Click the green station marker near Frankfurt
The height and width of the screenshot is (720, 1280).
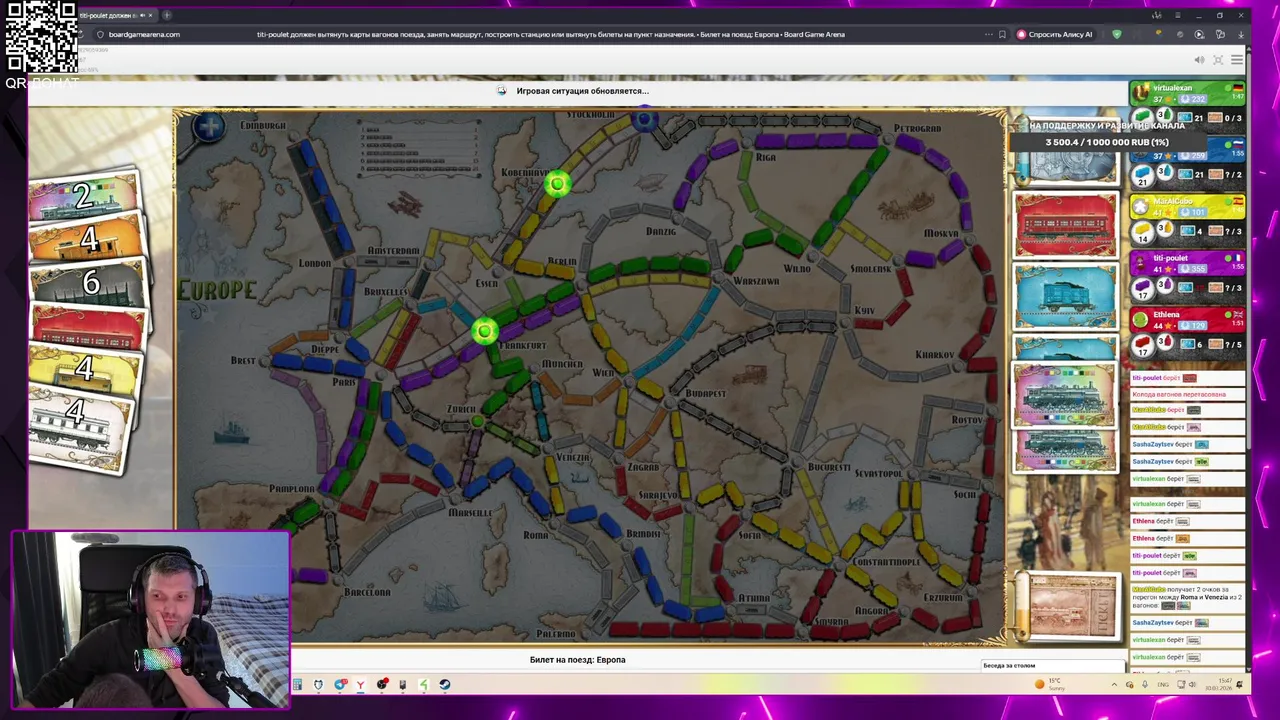pyautogui.click(x=484, y=331)
